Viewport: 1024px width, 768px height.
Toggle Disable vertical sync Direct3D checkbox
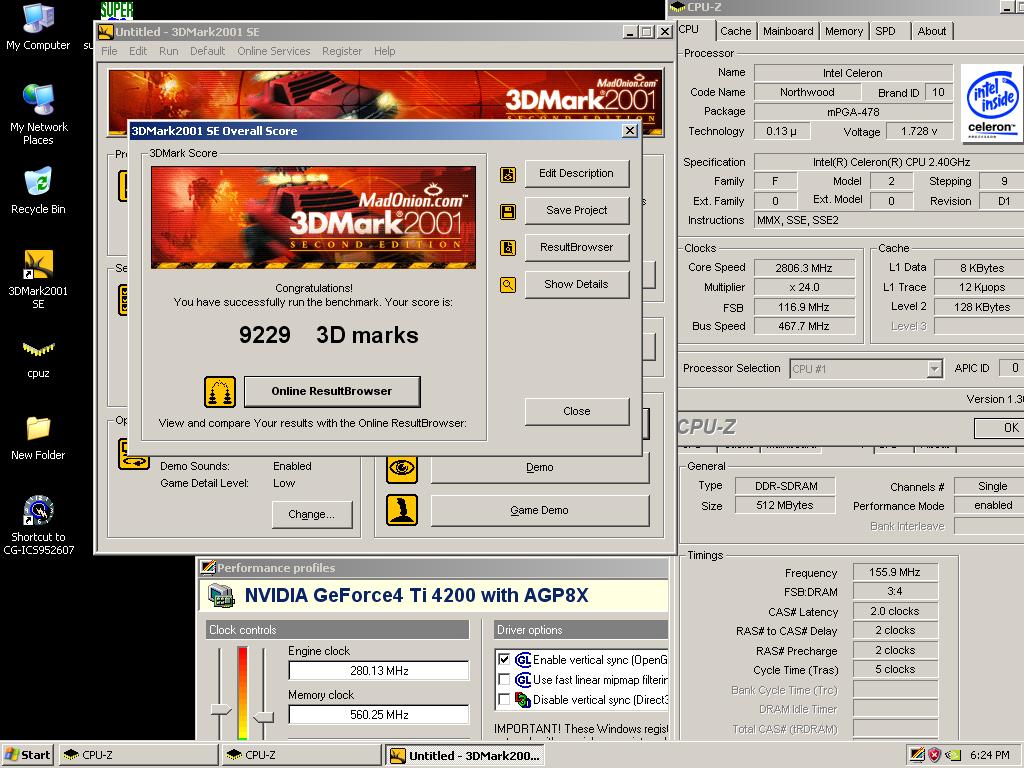pos(504,699)
